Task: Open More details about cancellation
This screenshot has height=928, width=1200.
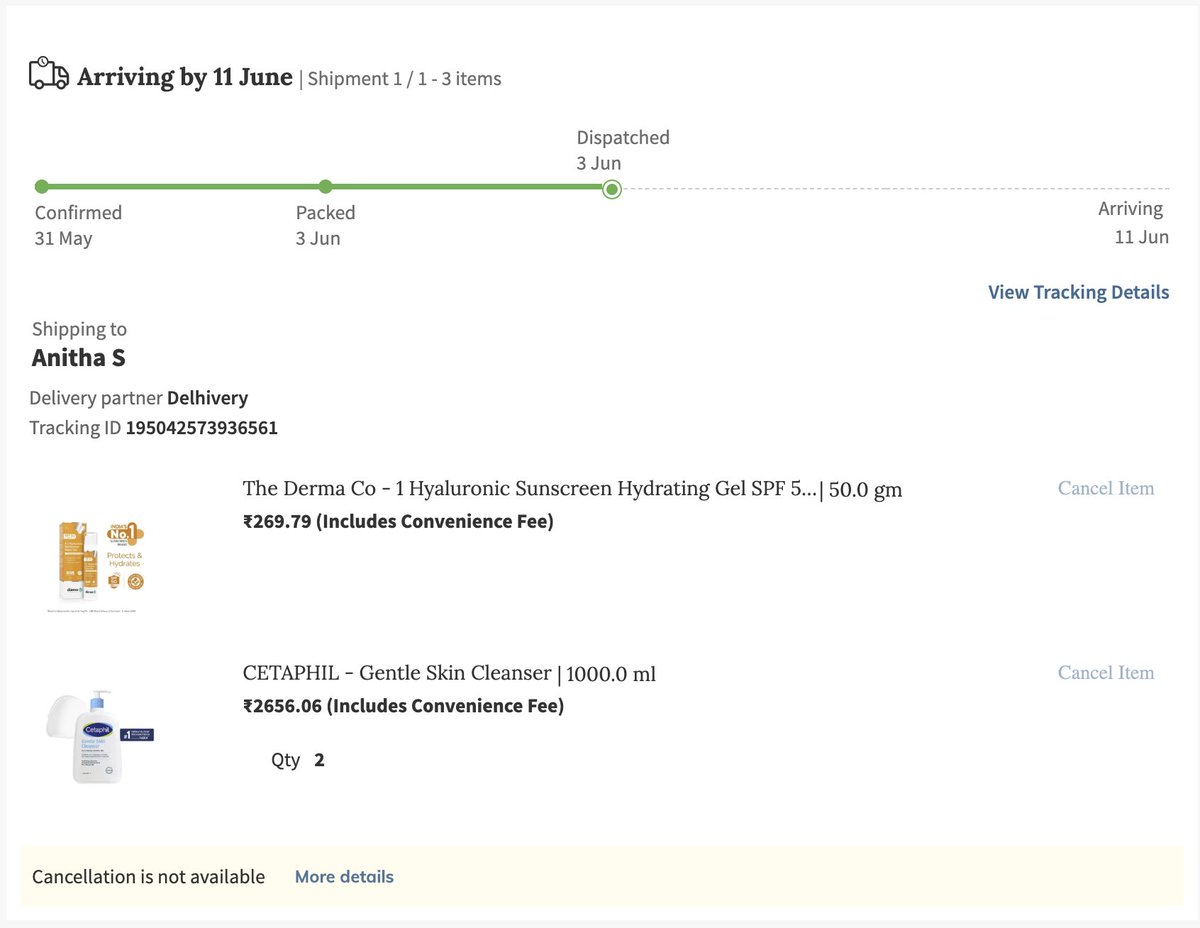Action: 344,877
